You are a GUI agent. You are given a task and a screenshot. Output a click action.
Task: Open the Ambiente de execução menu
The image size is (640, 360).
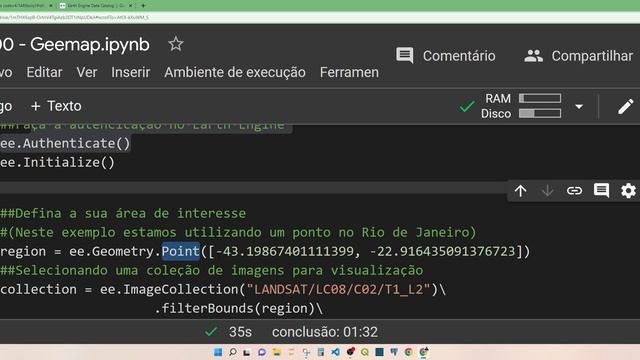click(x=235, y=72)
